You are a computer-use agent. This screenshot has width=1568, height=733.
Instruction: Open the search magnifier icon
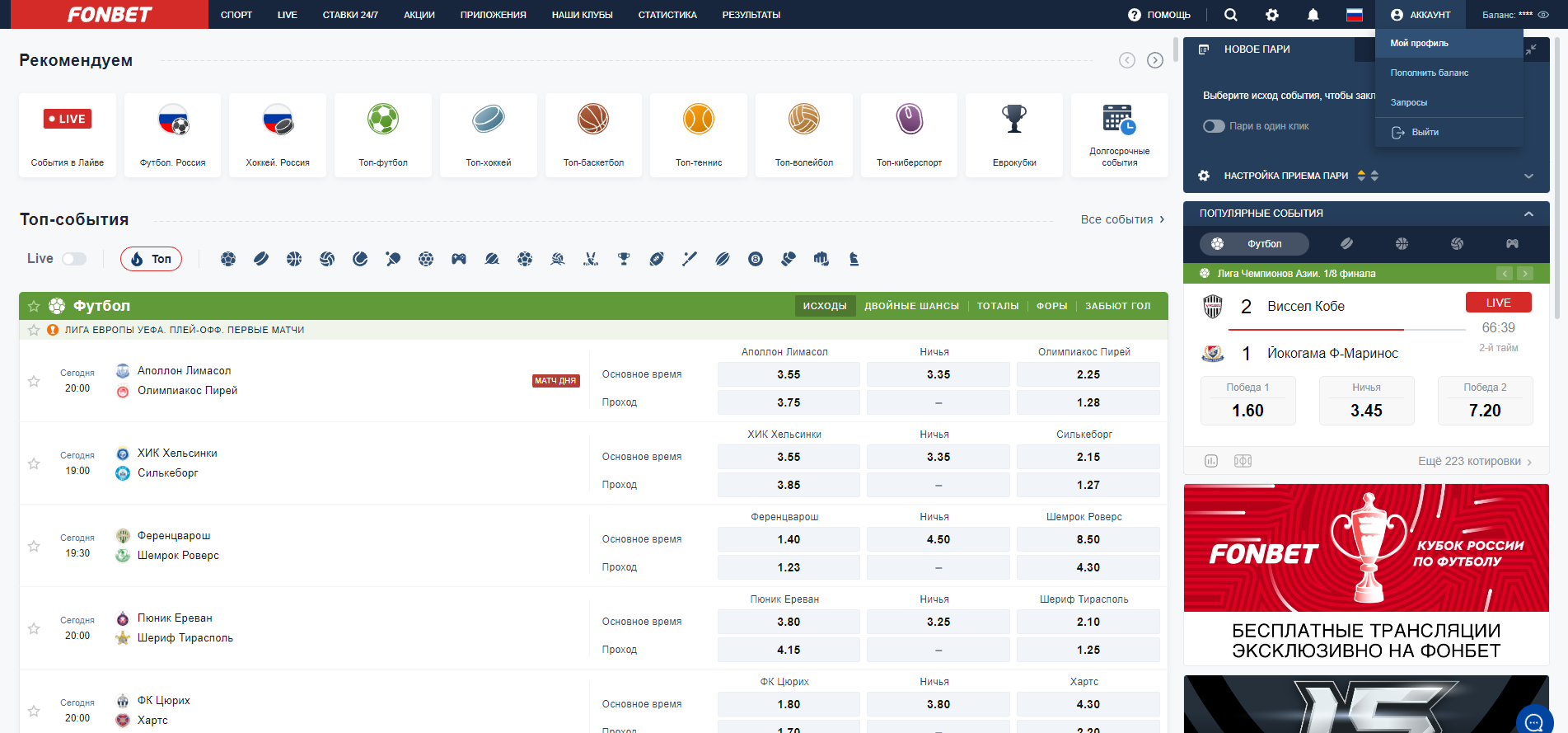[x=1230, y=15]
